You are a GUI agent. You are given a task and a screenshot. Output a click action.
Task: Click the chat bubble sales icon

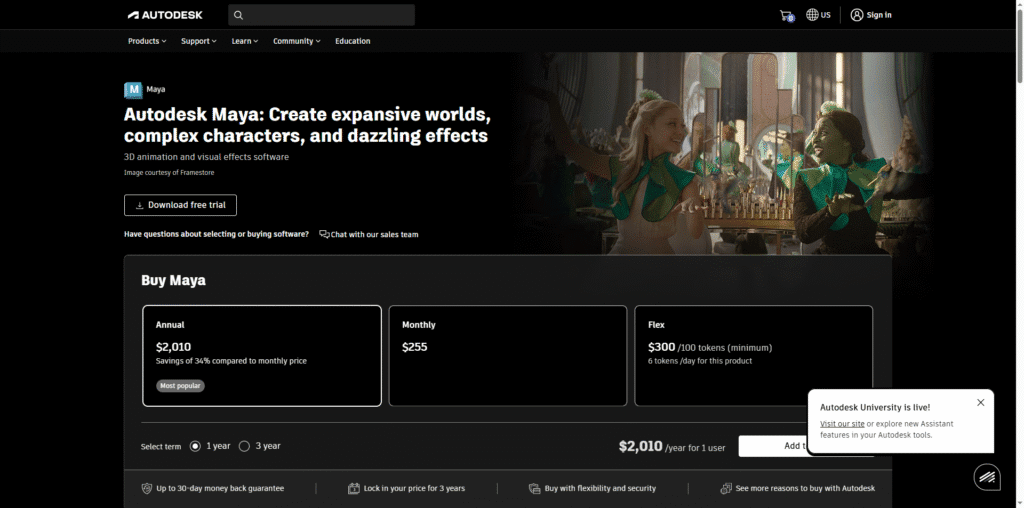coord(324,234)
